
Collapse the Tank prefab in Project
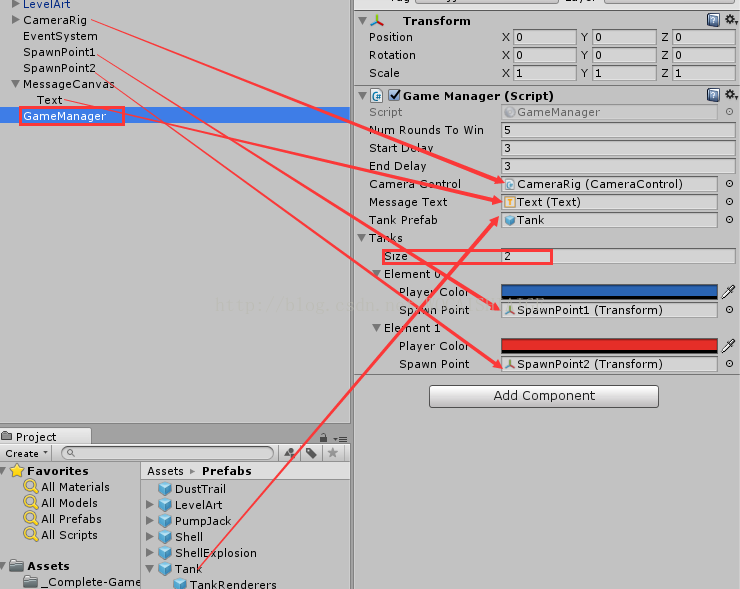pos(150,569)
